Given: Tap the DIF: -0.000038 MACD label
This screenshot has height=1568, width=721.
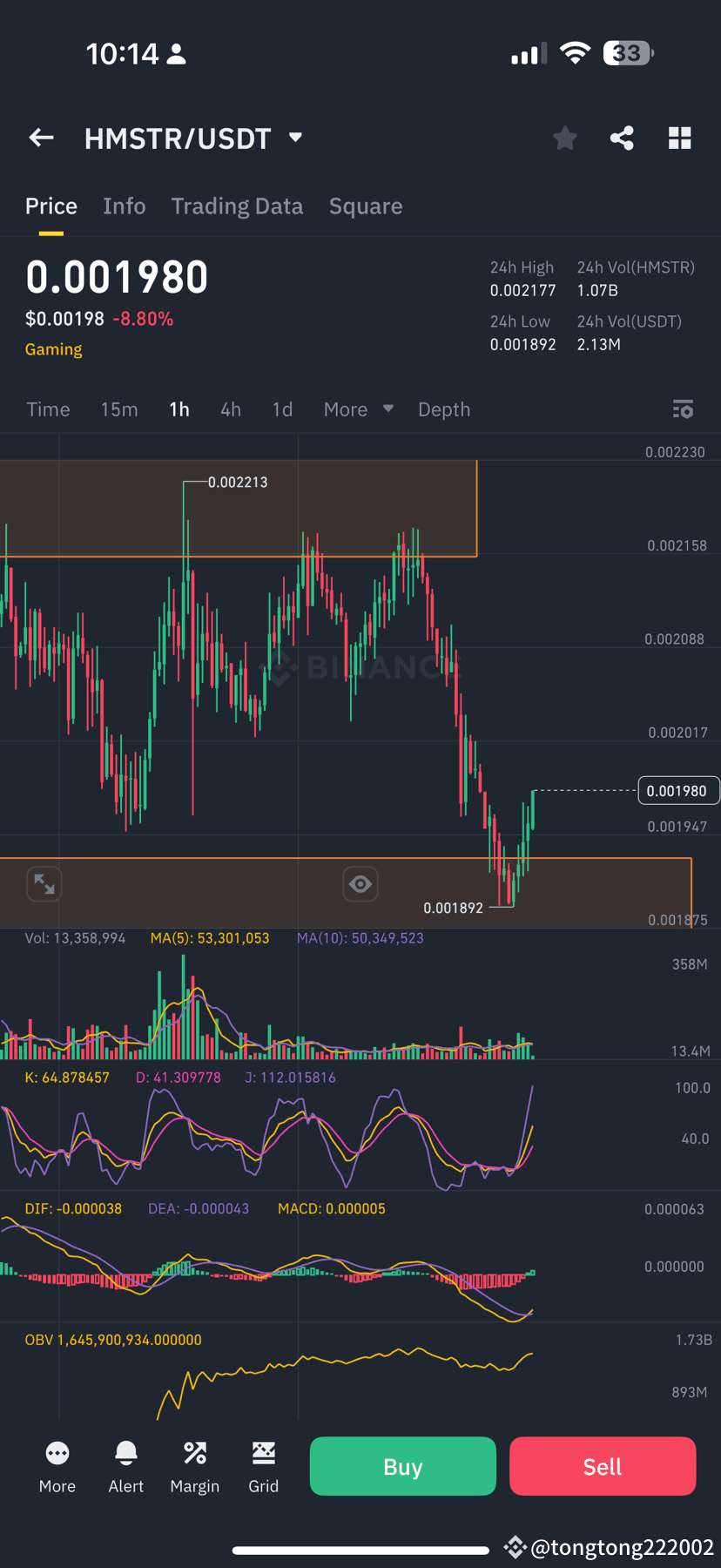Looking at the screenshot, I should (x=73, y=1209).
